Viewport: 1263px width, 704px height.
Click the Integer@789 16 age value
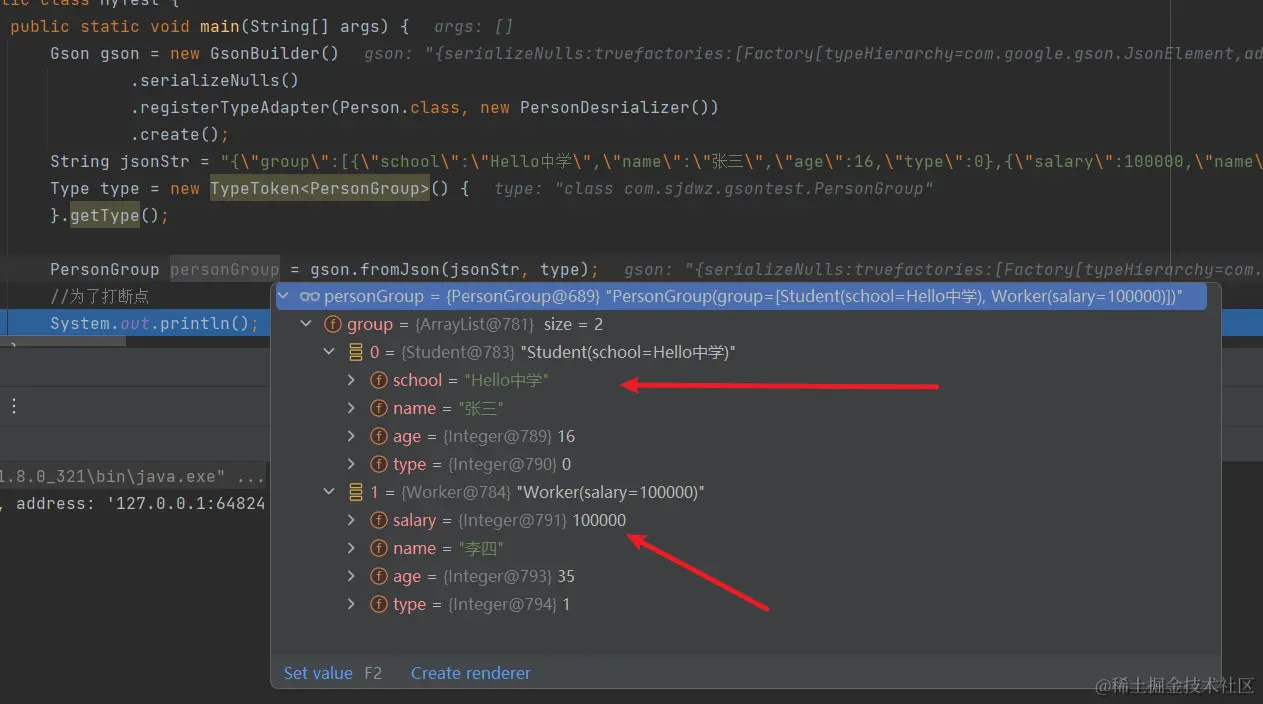[x=511, y=436]
